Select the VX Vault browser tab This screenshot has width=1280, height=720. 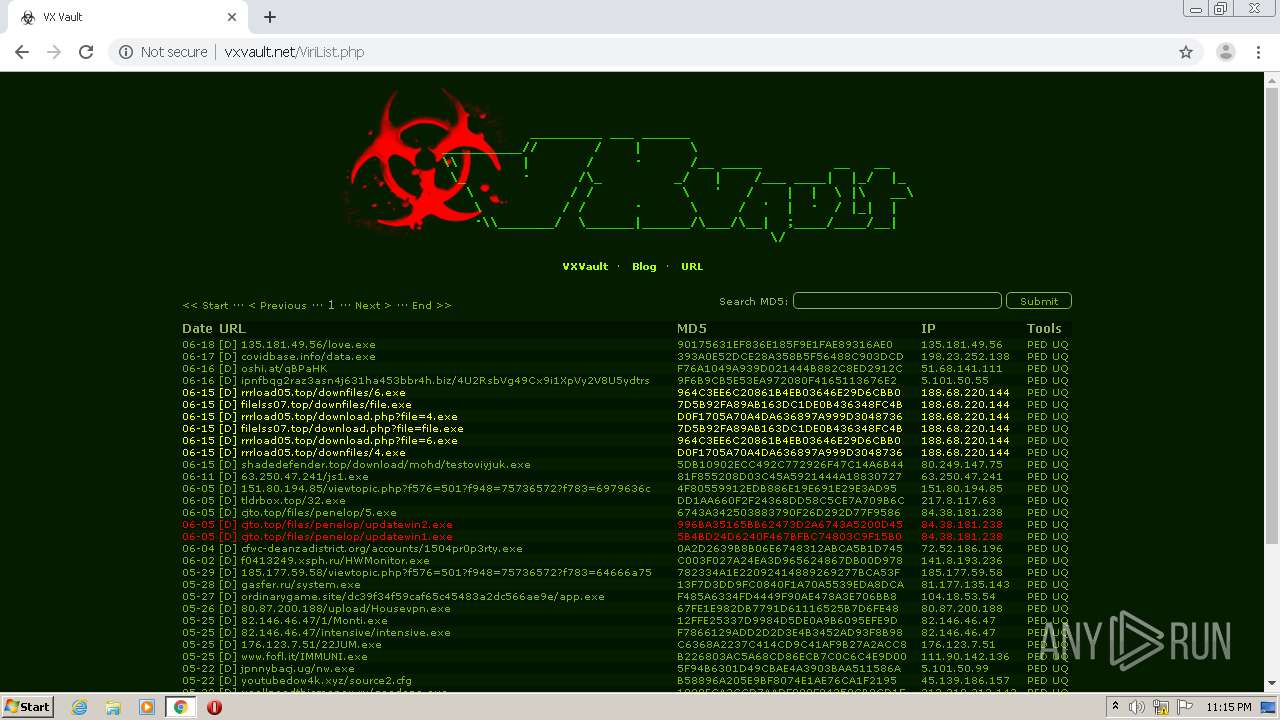[x=128, y=17]
